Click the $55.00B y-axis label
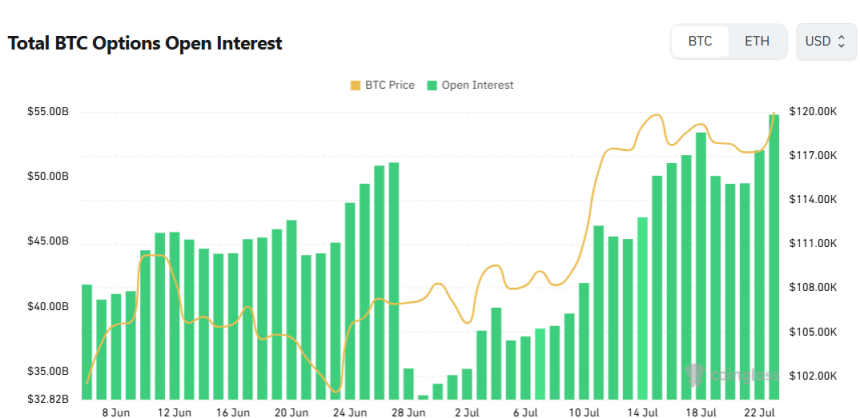This screenshot has height=418, width=860. coord(48,112)
